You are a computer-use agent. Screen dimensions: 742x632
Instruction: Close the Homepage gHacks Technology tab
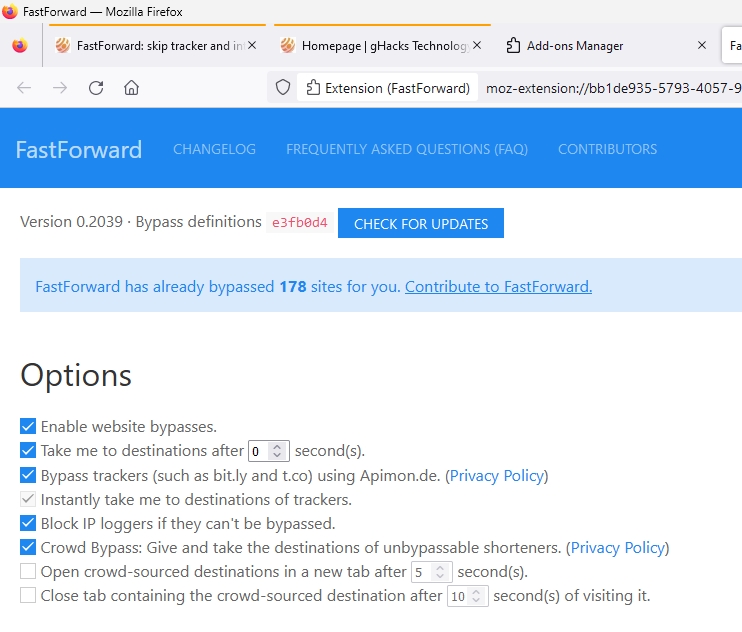[x=477, y=45]
